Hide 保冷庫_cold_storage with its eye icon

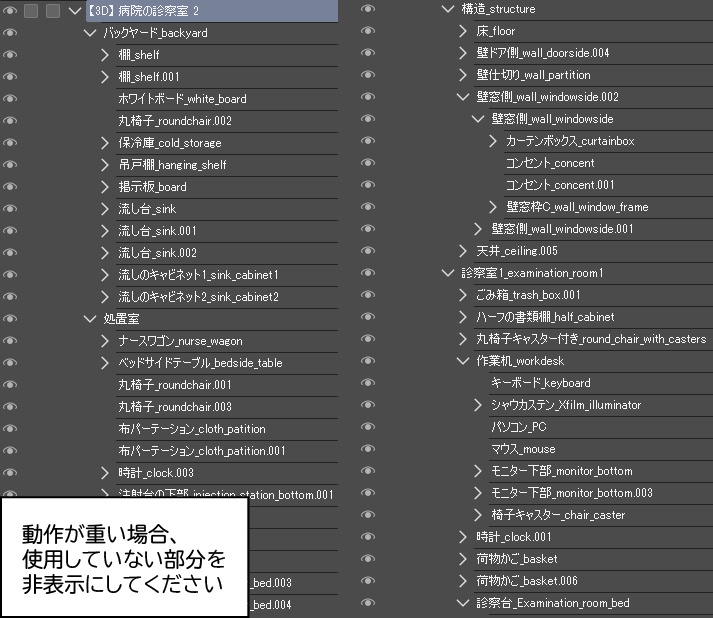10,143
